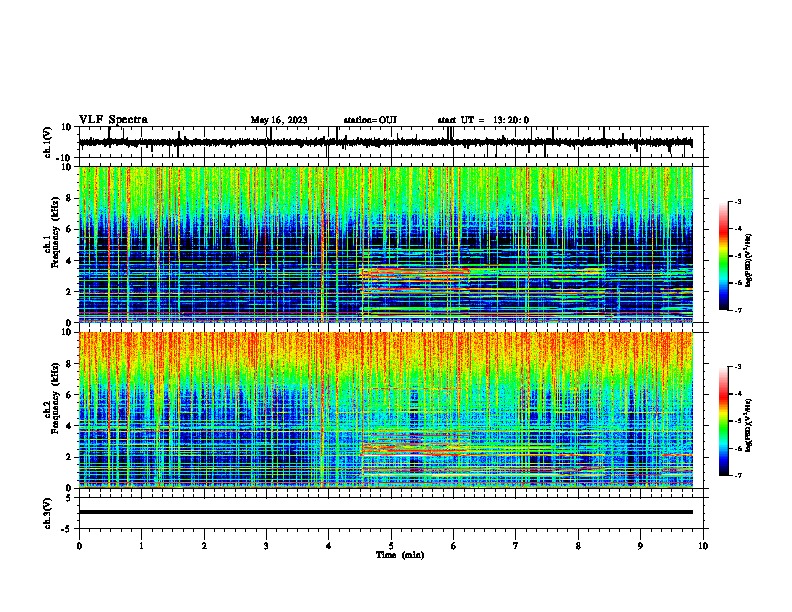Click the ch.2 color bar log PSD caption
The height and width of the screenshot is (612, 792).
(x=749, y=426)
